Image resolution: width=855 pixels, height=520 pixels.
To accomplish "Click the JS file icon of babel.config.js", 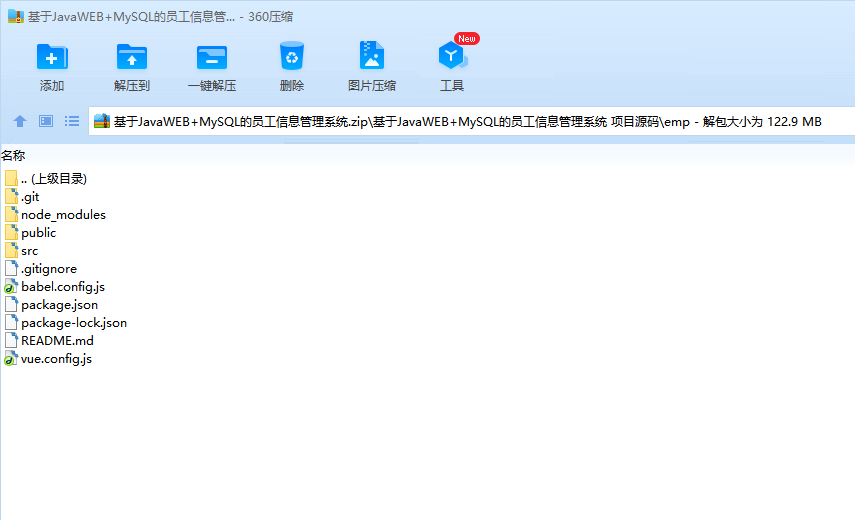I will click(x=11, y=286).
